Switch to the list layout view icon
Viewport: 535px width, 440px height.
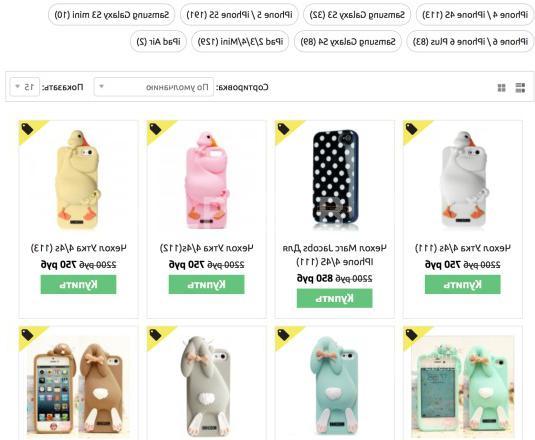click(x=520, y=88)
